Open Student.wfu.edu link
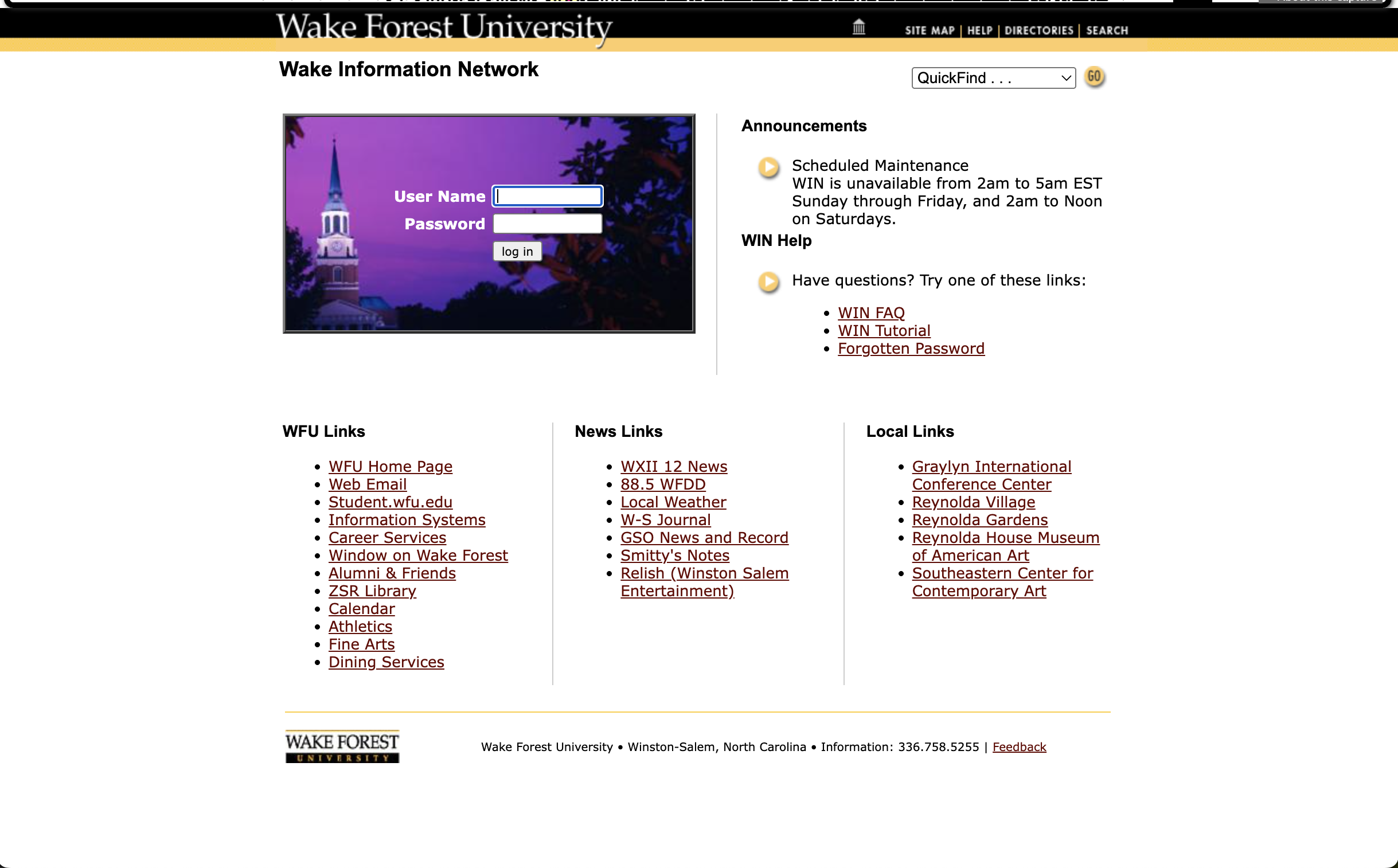1398x868 pixels. 390,502
